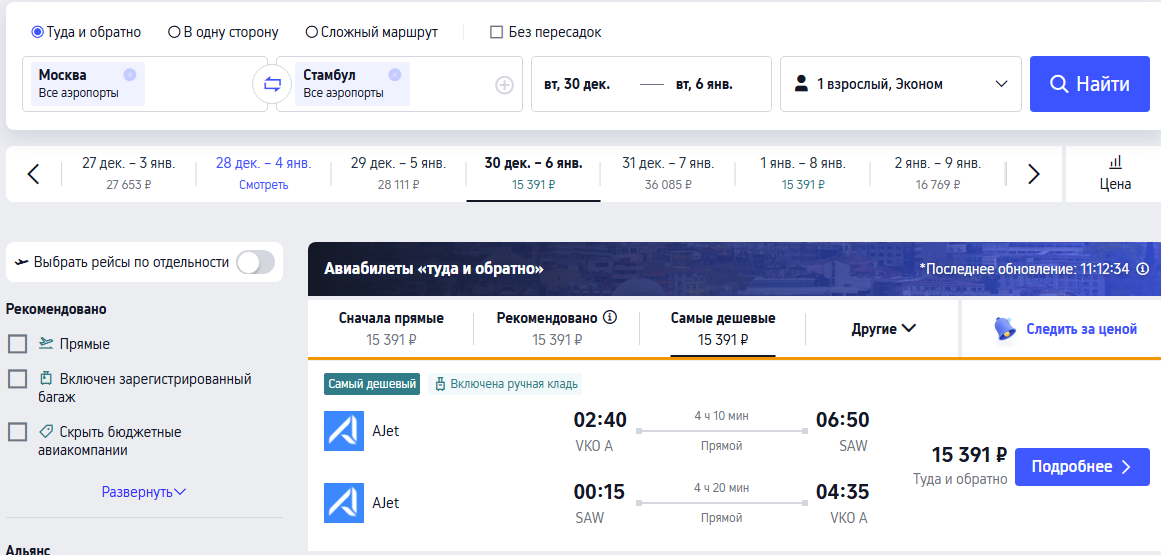Click tag icon beside budget airlines filter

(x=47, y=431)
